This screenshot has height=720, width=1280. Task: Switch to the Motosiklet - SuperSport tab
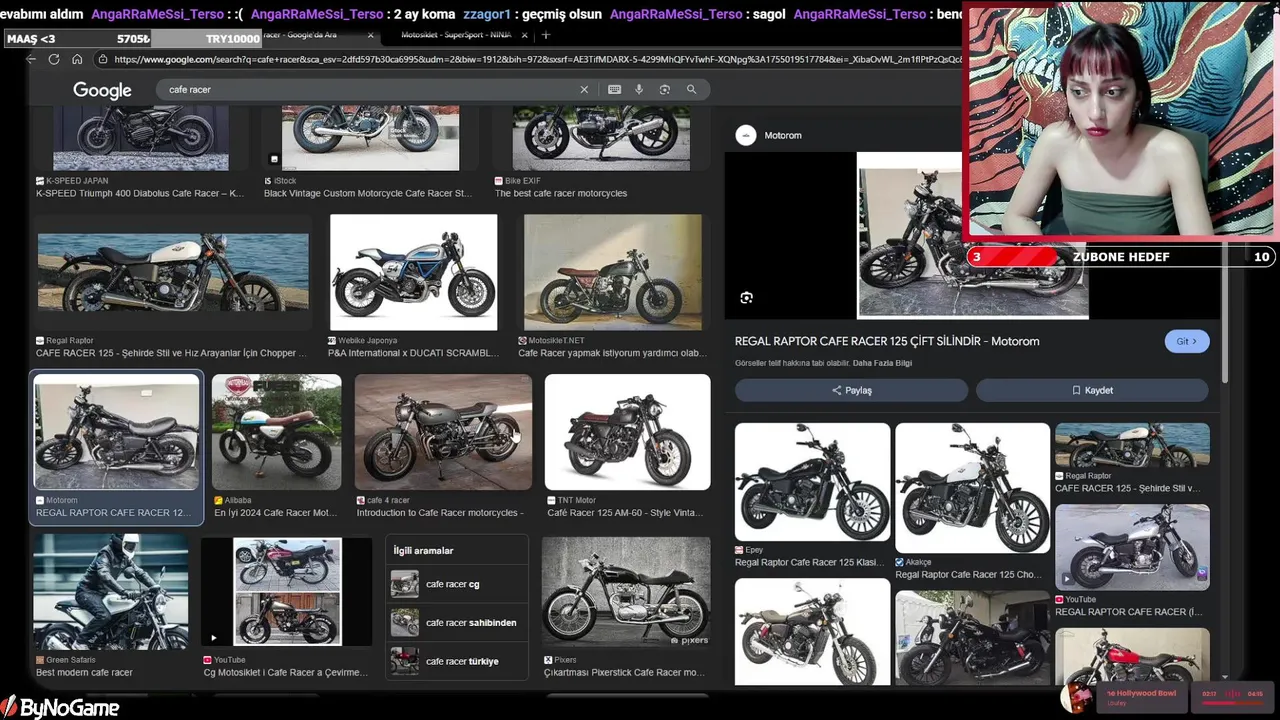click(455, 35)
